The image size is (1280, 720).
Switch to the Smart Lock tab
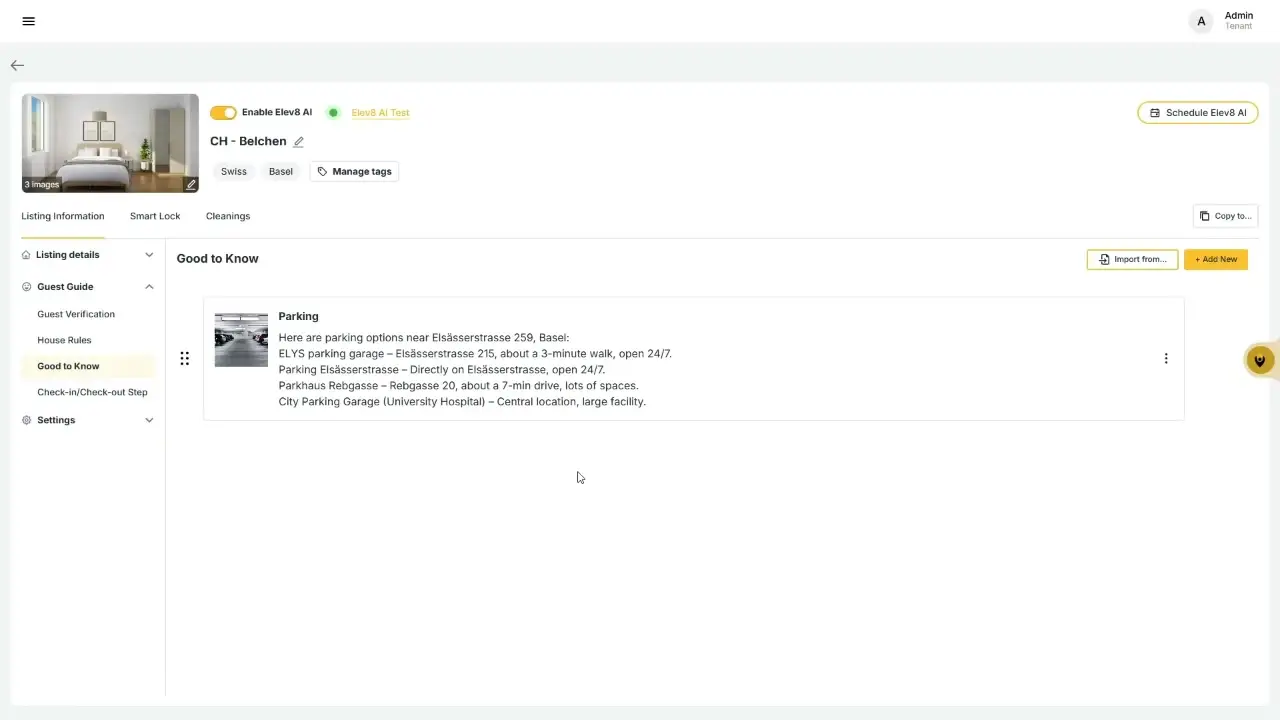click(x=155, y=216)
